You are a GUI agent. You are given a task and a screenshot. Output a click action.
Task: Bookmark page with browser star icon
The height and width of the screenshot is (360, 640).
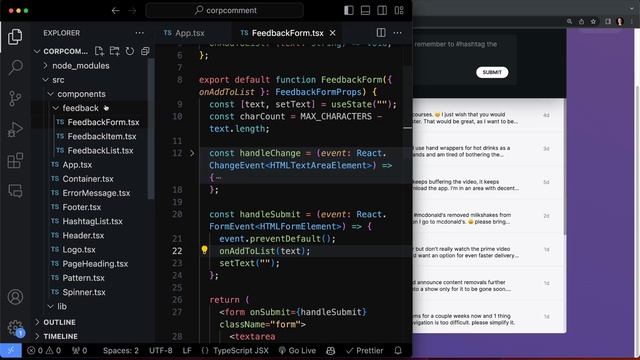(593, 22)
